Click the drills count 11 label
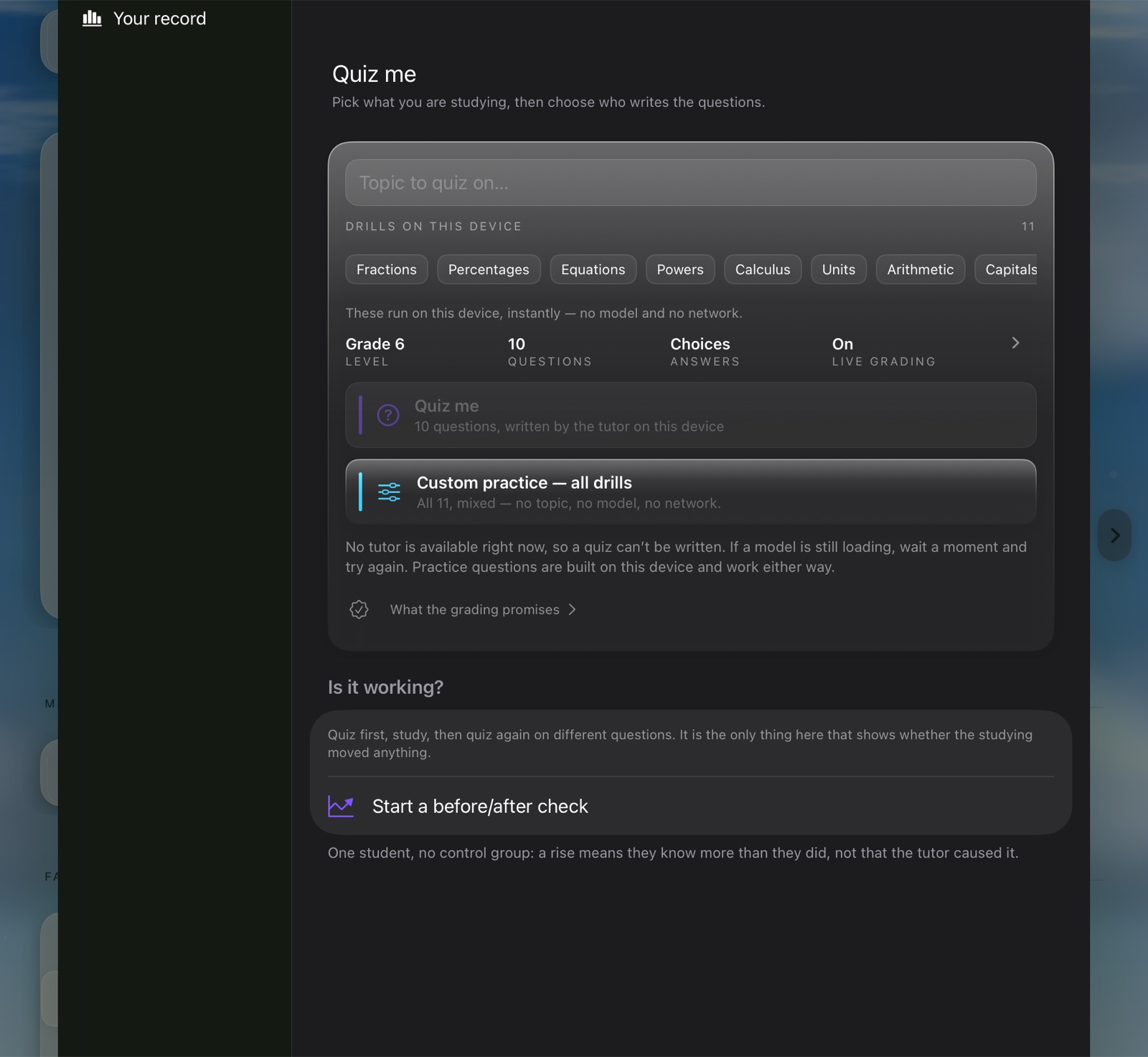Screen dimensions: 1148x1057 pyautogui.click(x=1028, y=226)
